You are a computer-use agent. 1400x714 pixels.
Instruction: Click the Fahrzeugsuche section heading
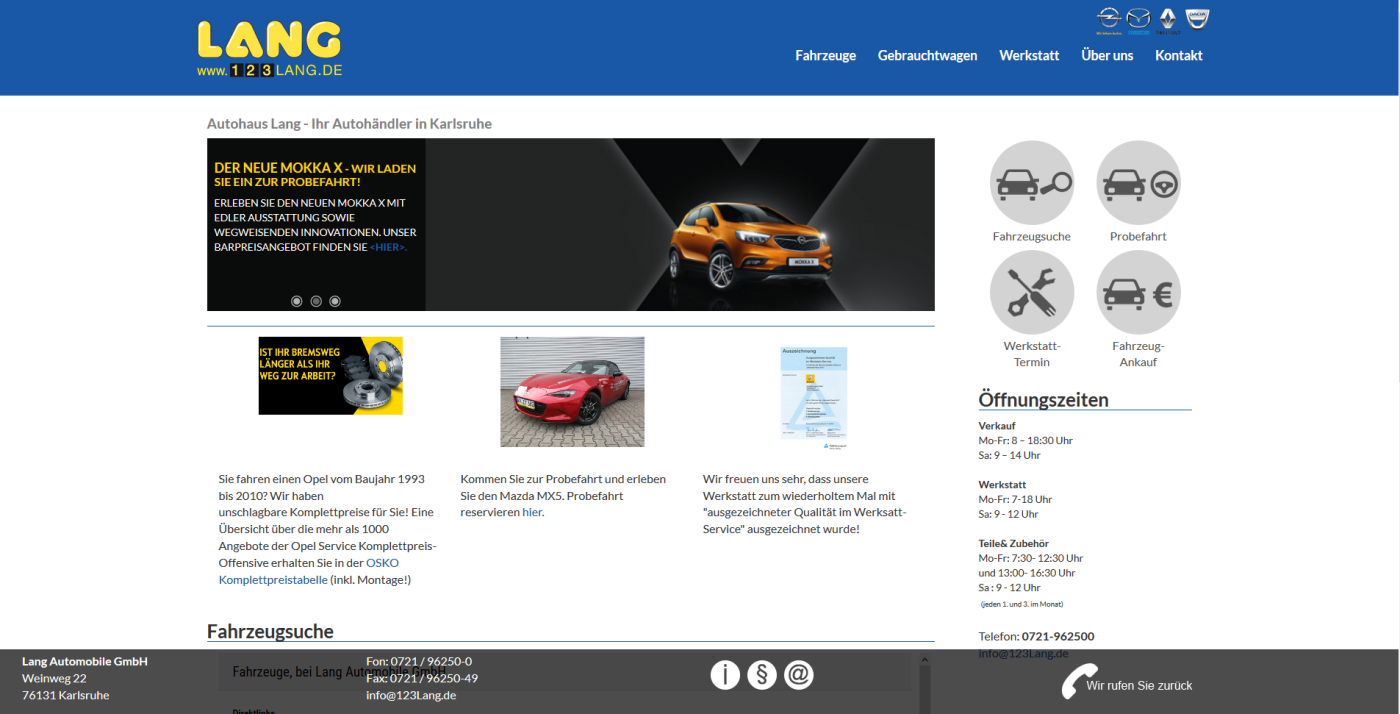[270, 631]
